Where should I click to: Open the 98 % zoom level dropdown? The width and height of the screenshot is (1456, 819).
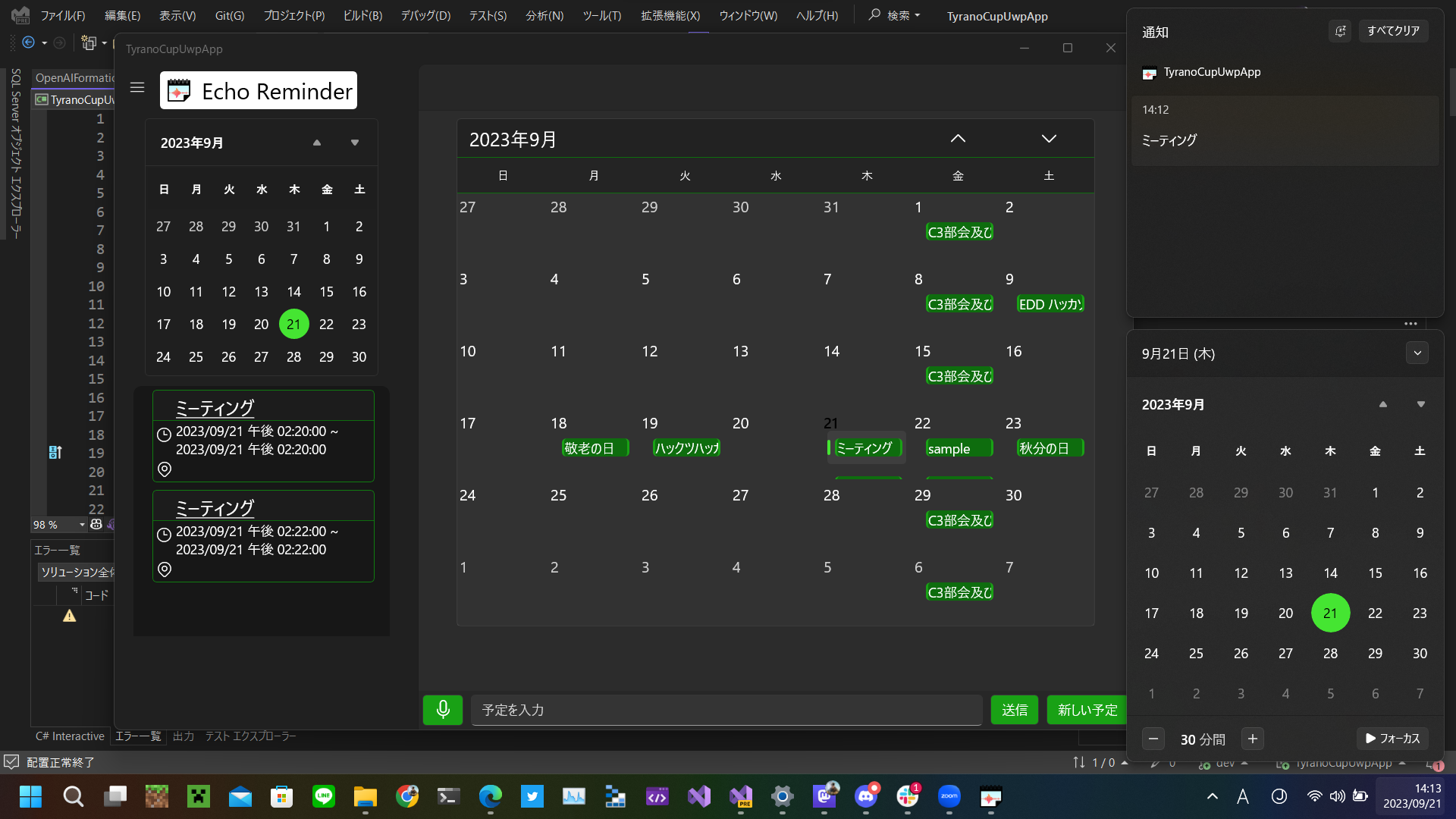pyautogui.click(x=82, y=525)
